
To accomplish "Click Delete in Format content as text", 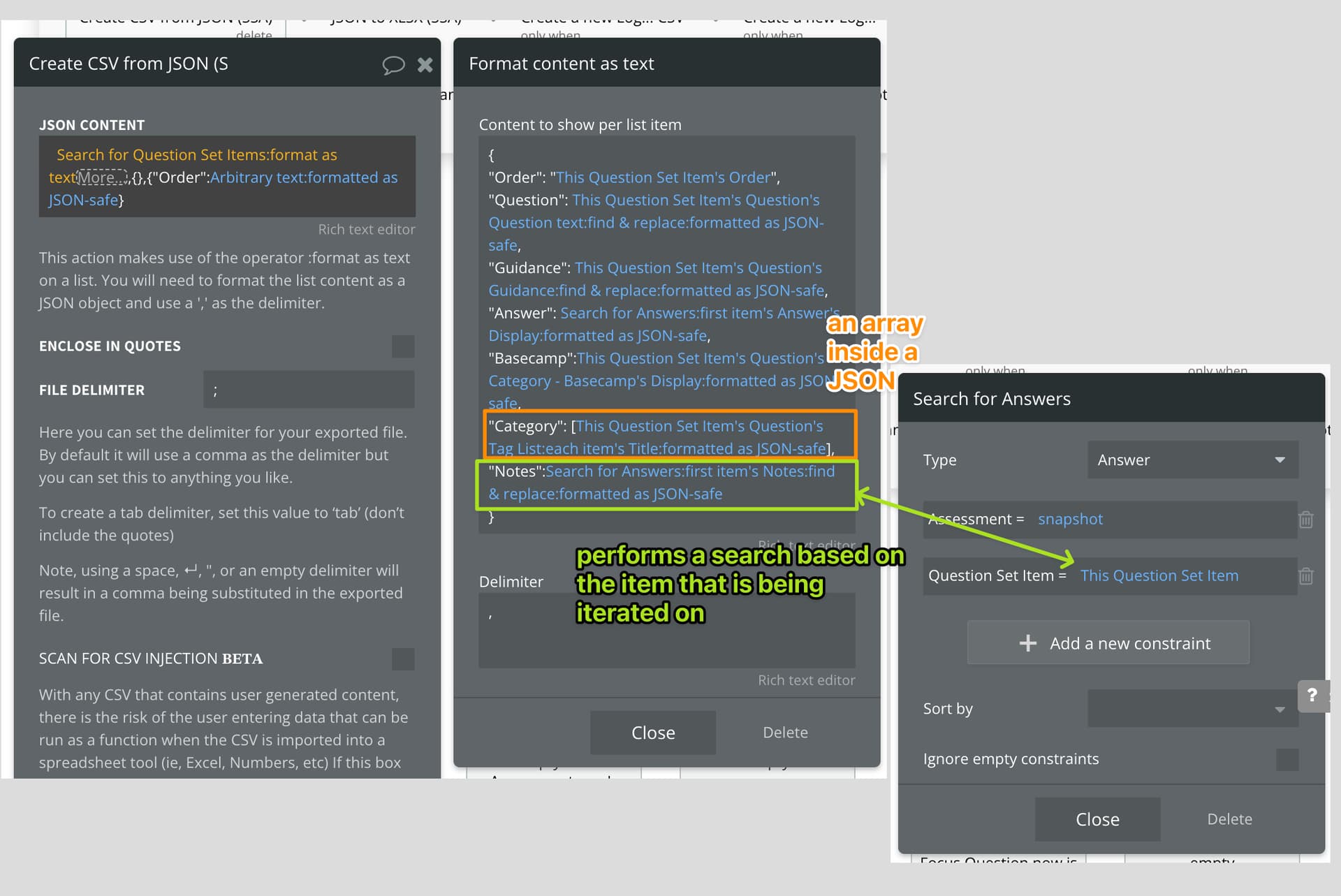I will click(785, 733).
